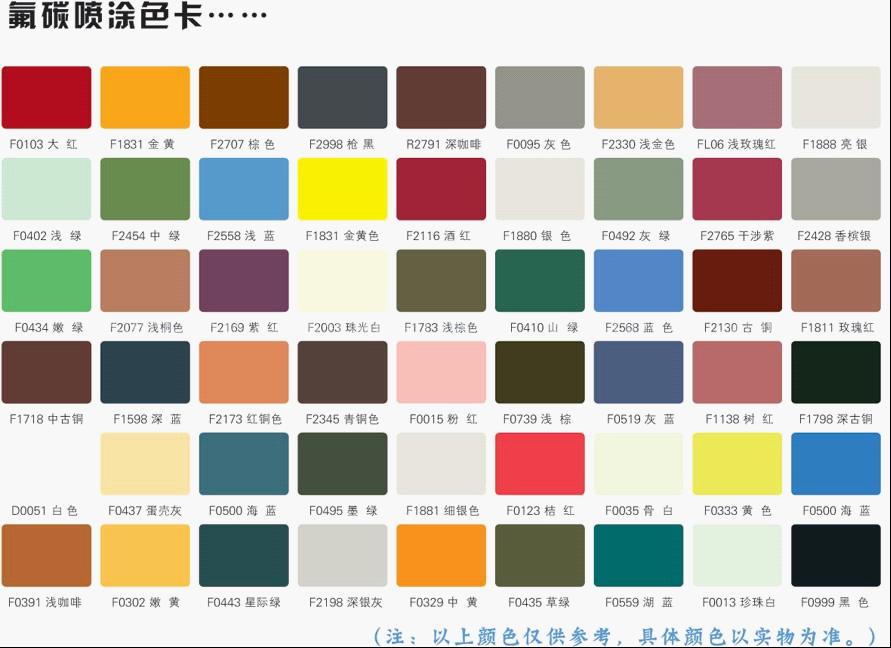
Task: Select the F2707 棕色 brown swatch
Action: coord(243,98)
